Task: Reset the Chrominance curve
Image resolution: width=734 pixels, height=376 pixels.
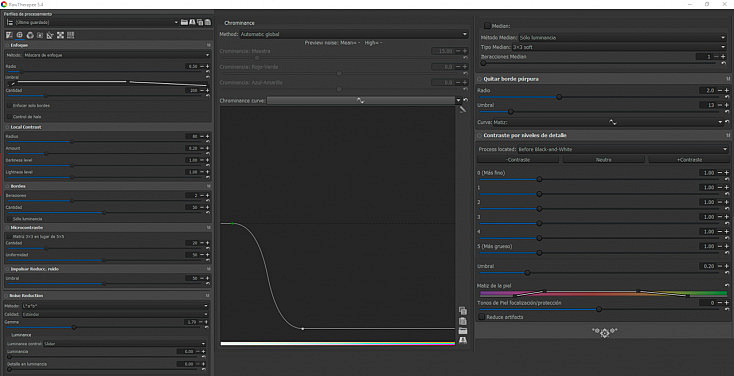Action: [x=465, y=100]
